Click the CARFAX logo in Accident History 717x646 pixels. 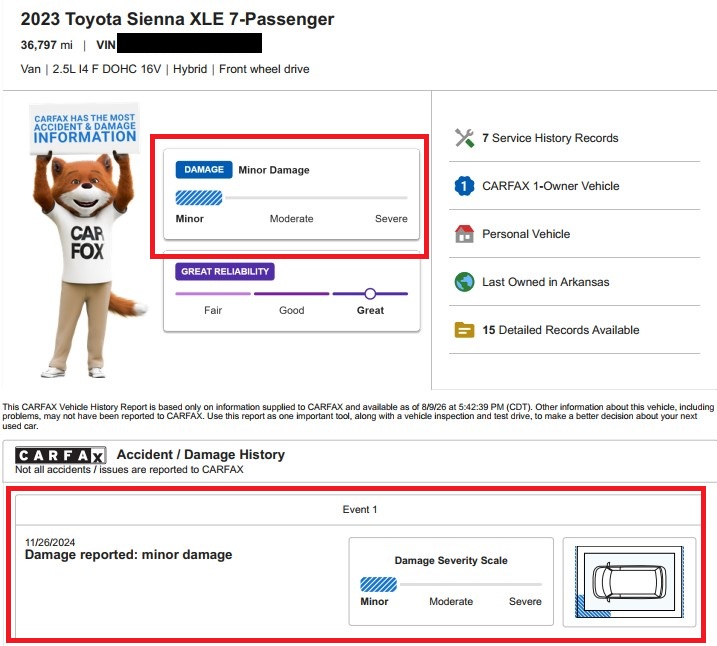coord(61,455)
